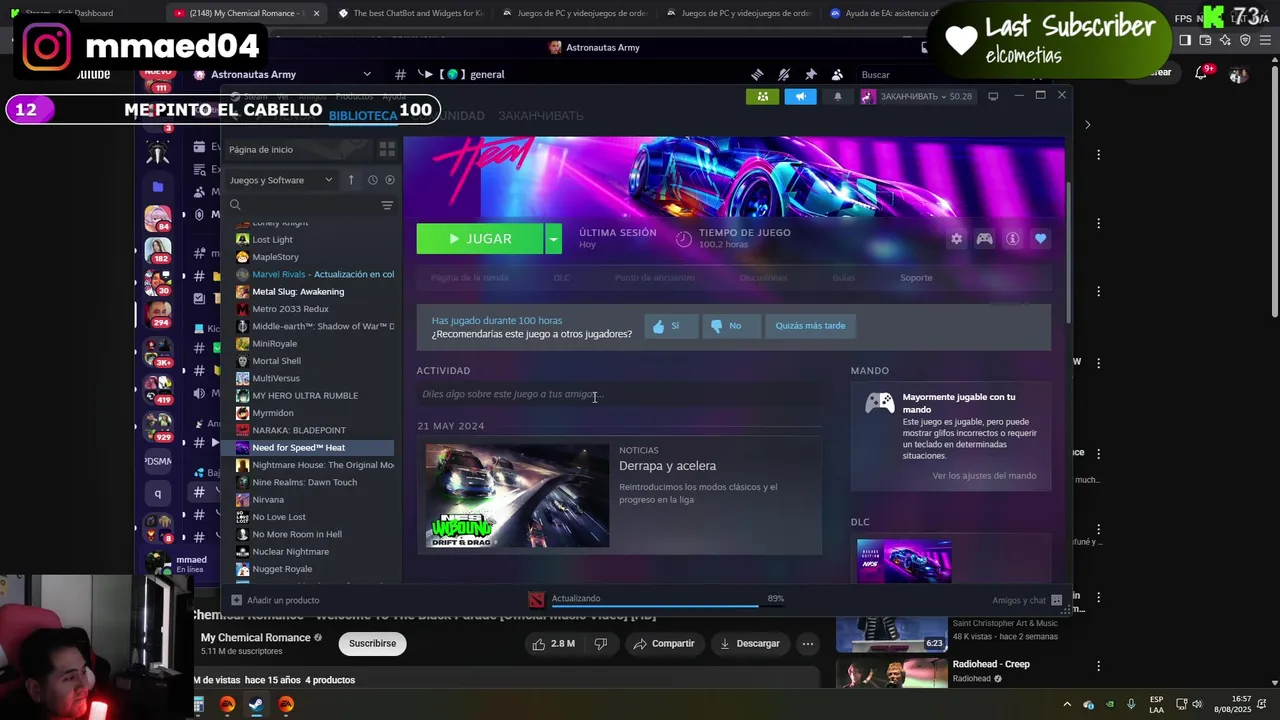The width and height of the screenshot is (1280, 720).
Task: Click YouTube dislike thumbs-down icon
Action: pyautogui.click(x=601, y=644)
